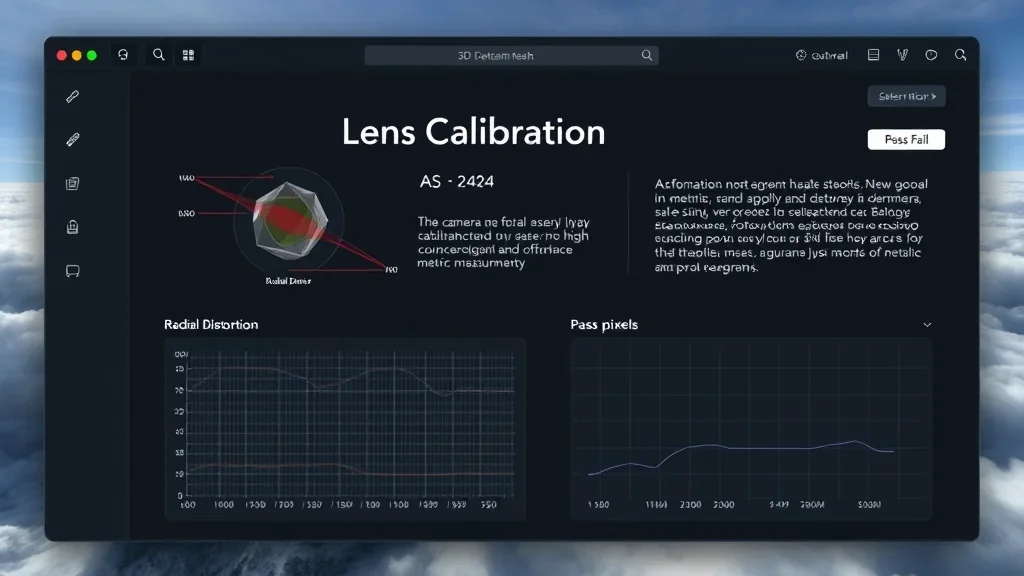The width and height of the screenshot is (1024, 576).
Task: Select the ruler tool in the sidebar
Action: tap(72, 97)
